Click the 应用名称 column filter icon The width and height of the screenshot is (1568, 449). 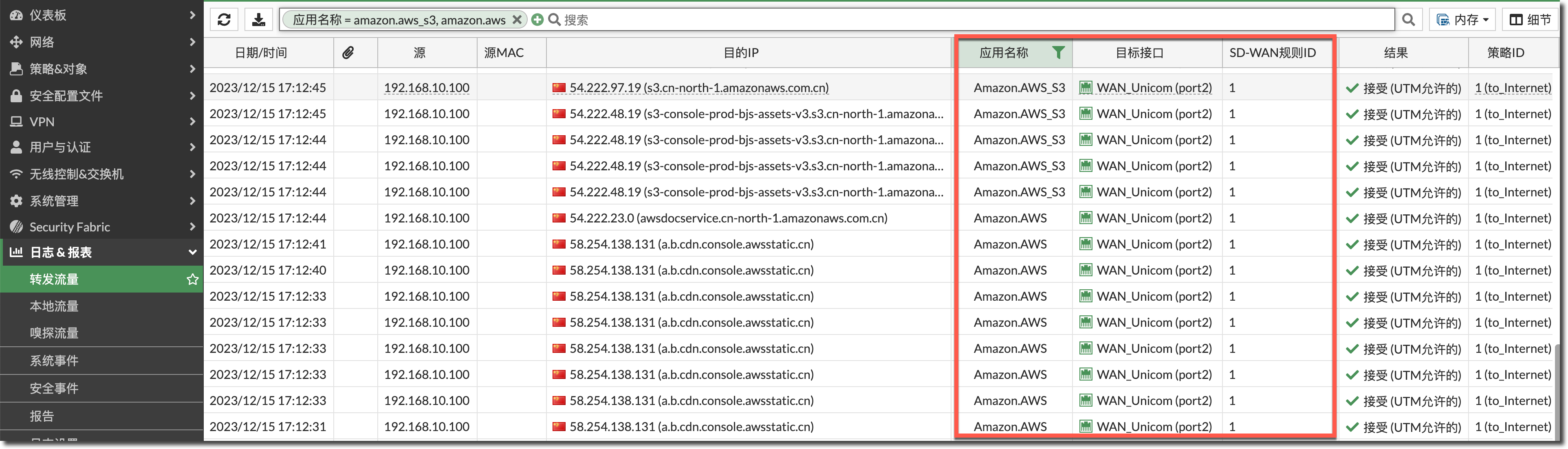click(x=1059, y=53)
